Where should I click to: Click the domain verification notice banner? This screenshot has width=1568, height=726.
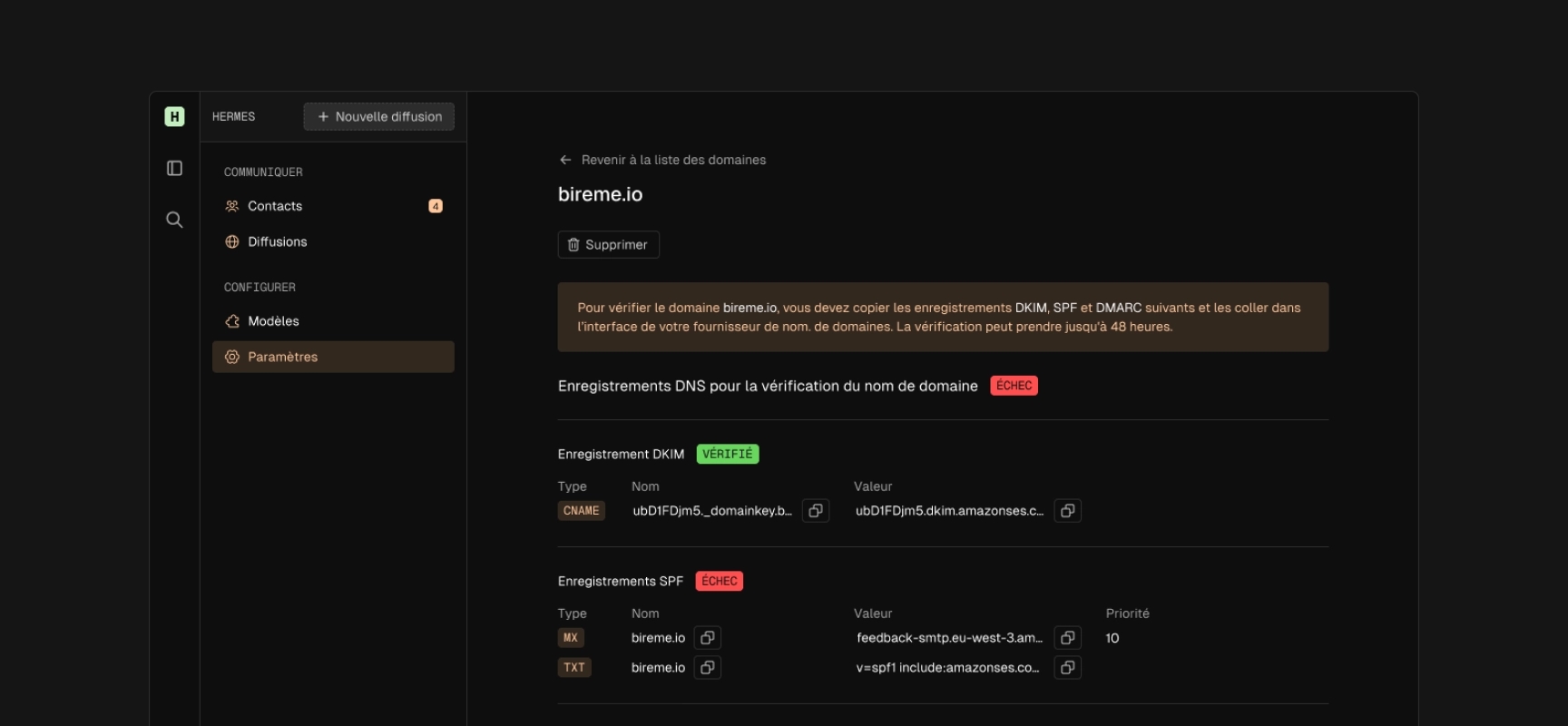(x=943, y=317)
